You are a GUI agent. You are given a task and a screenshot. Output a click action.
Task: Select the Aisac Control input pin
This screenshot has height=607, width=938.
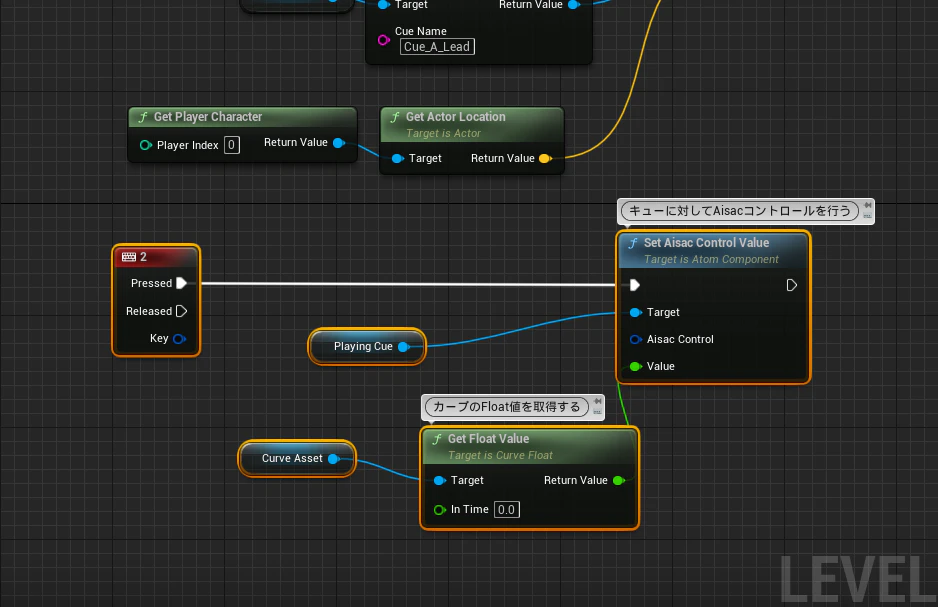pyautogui.click(x=636, y=340)
